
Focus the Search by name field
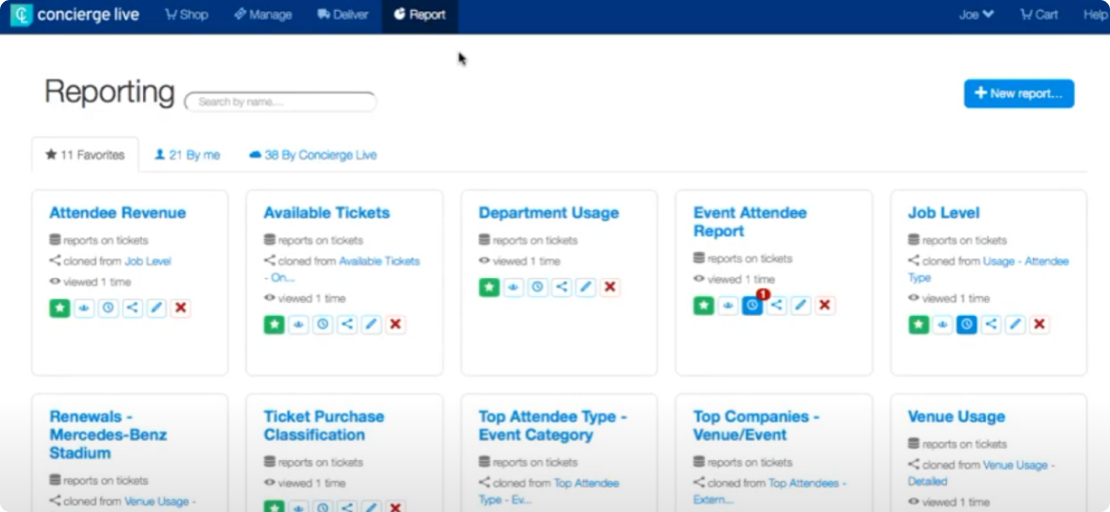point(281,102)
